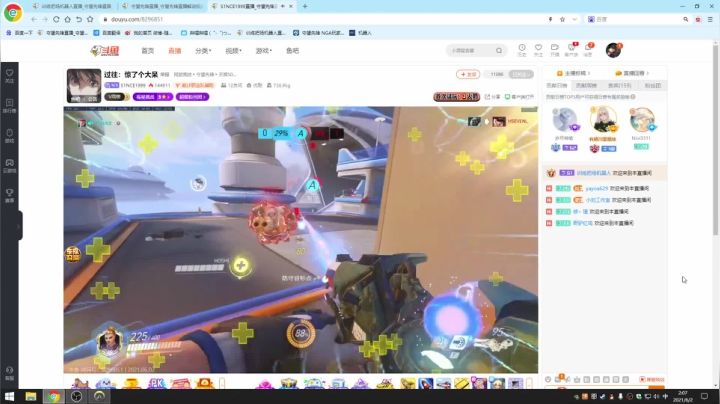Expand the 分类 dropdown in navigation

[x=203, y=50]
